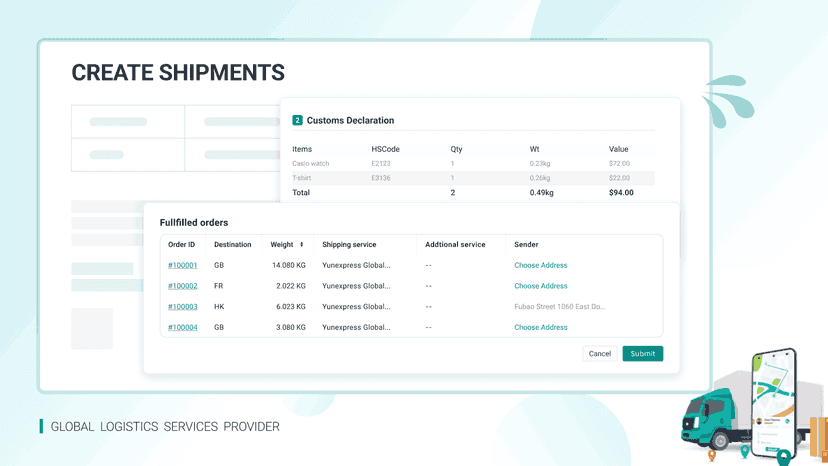This screenshot has width=828, height=466.
Task: Sort orders by Weight arrow icon
Action: coord(302,245)
